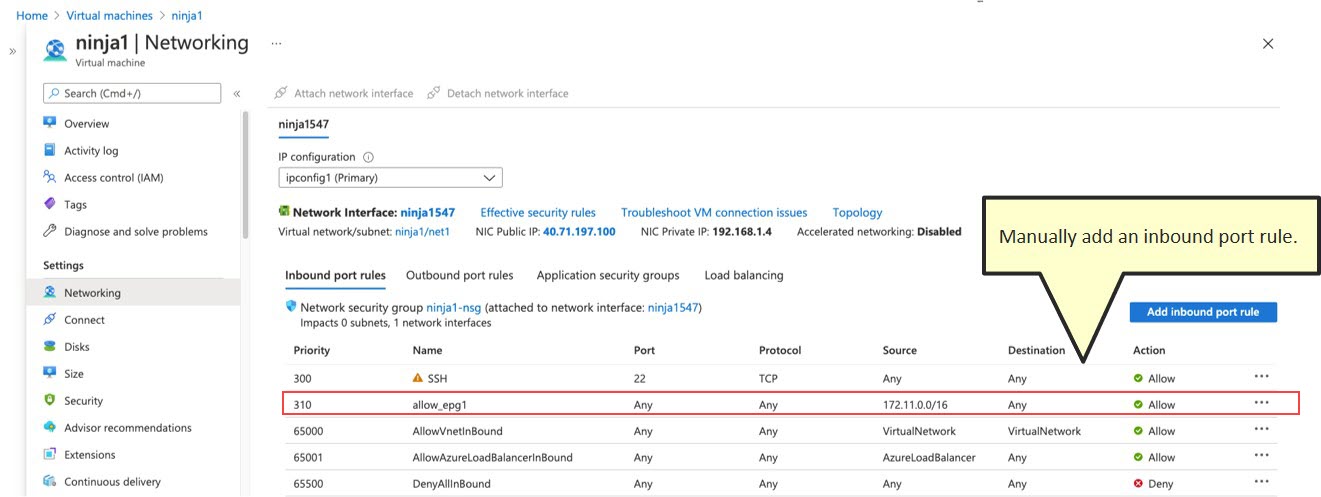Image resolution: width=1321 pixels, height=497 pixels.
Task: Click the Detach network interface icon
Action: (x=434, y=93)
